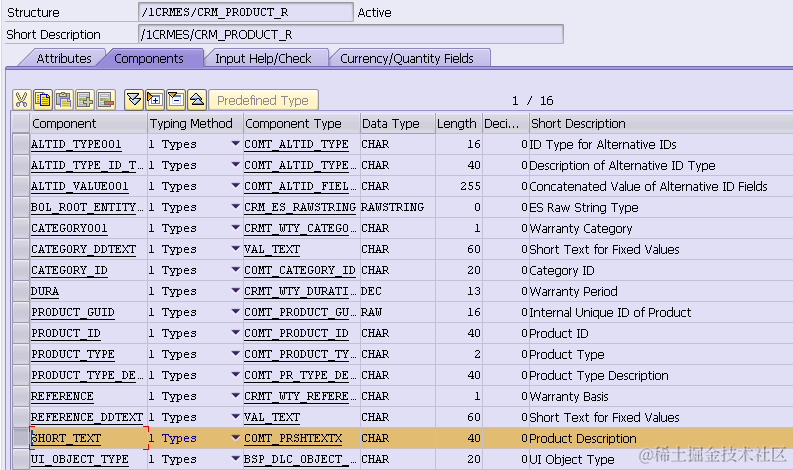Click the Warranty Basis description

568,396
